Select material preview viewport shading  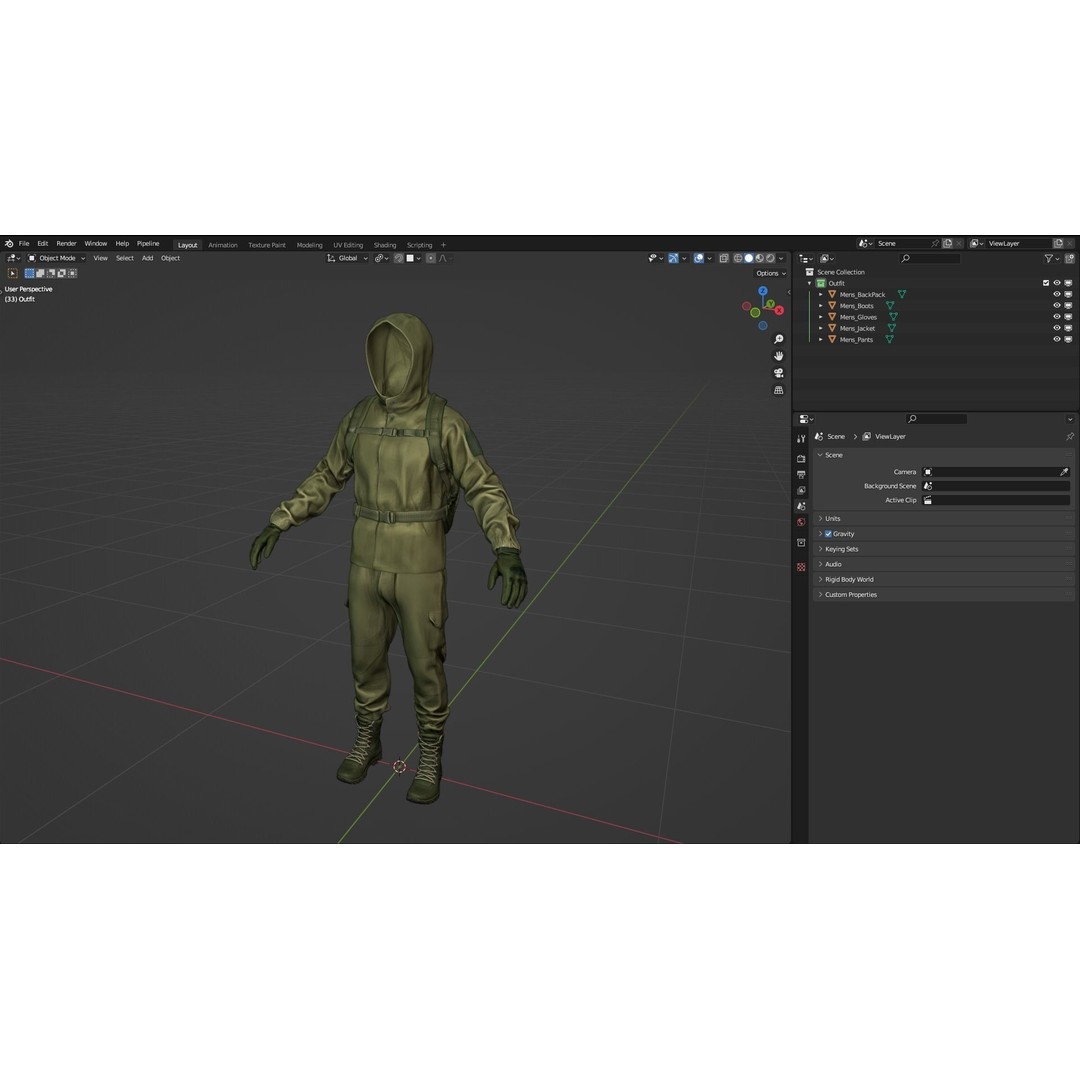(760, 258)
